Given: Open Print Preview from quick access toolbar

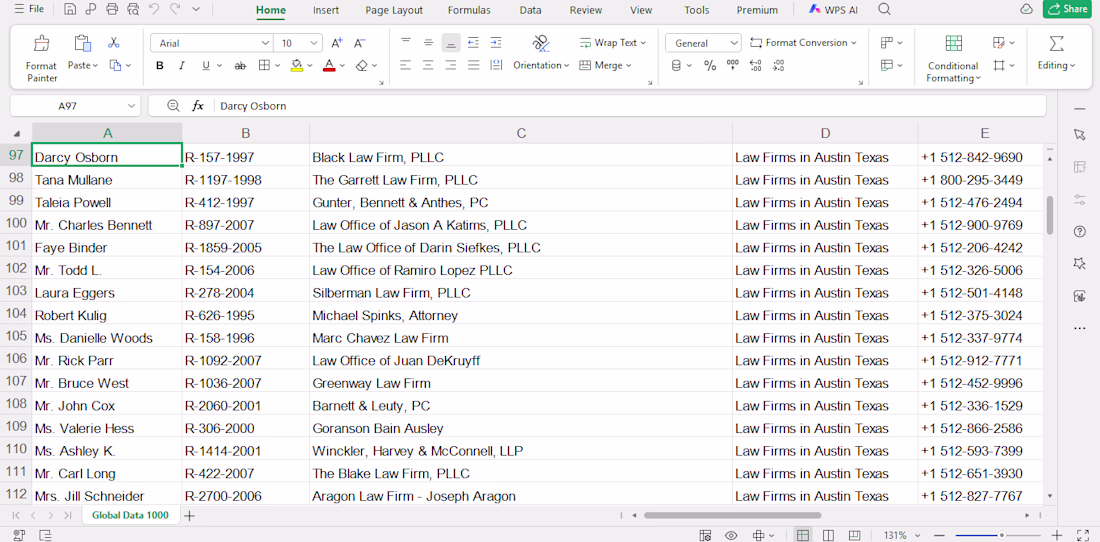Looking at the screenshot, I should (x=133, y=10).
